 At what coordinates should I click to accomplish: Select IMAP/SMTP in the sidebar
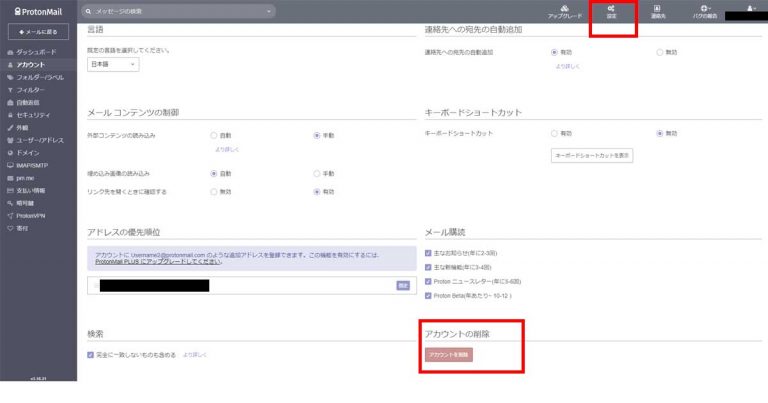pos(33,165)
